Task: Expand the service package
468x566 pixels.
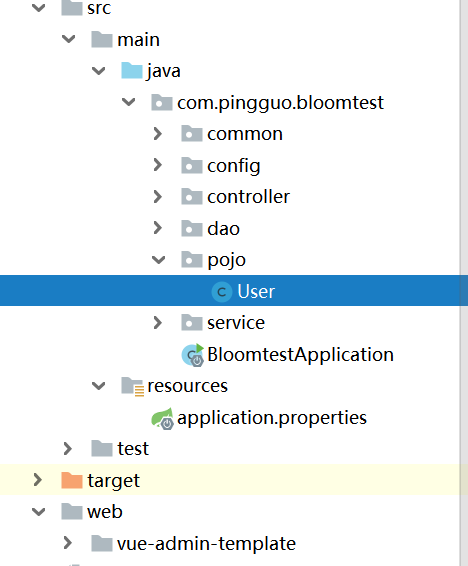Action: [x=157, y=323]
